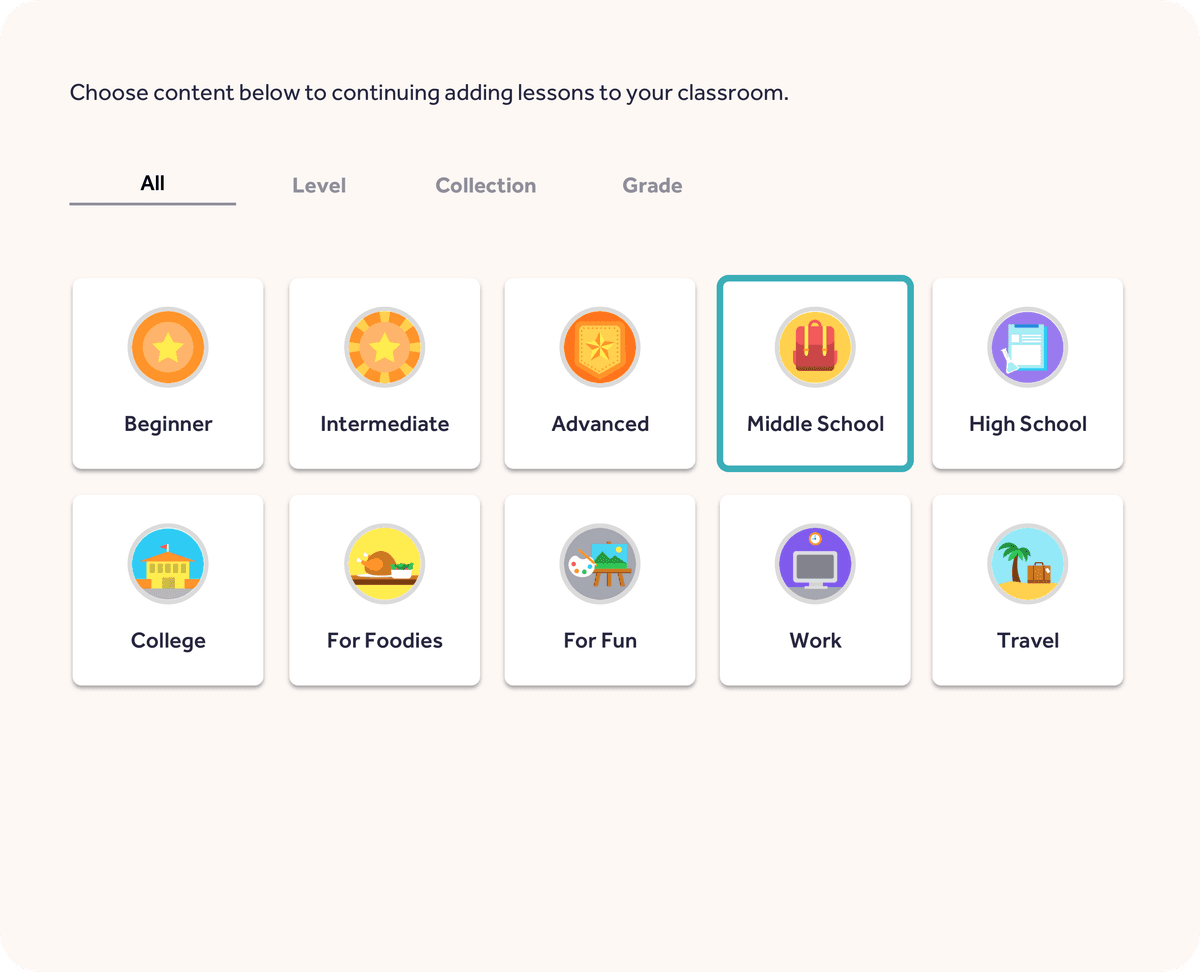Choose the Advanced card label
1200x972 pixels.
600,424
